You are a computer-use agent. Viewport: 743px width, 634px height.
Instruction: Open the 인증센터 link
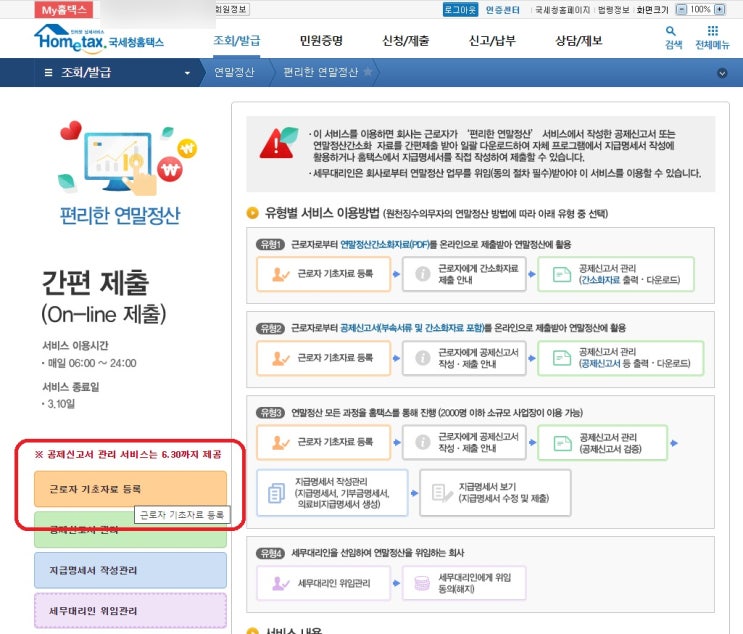502,10
